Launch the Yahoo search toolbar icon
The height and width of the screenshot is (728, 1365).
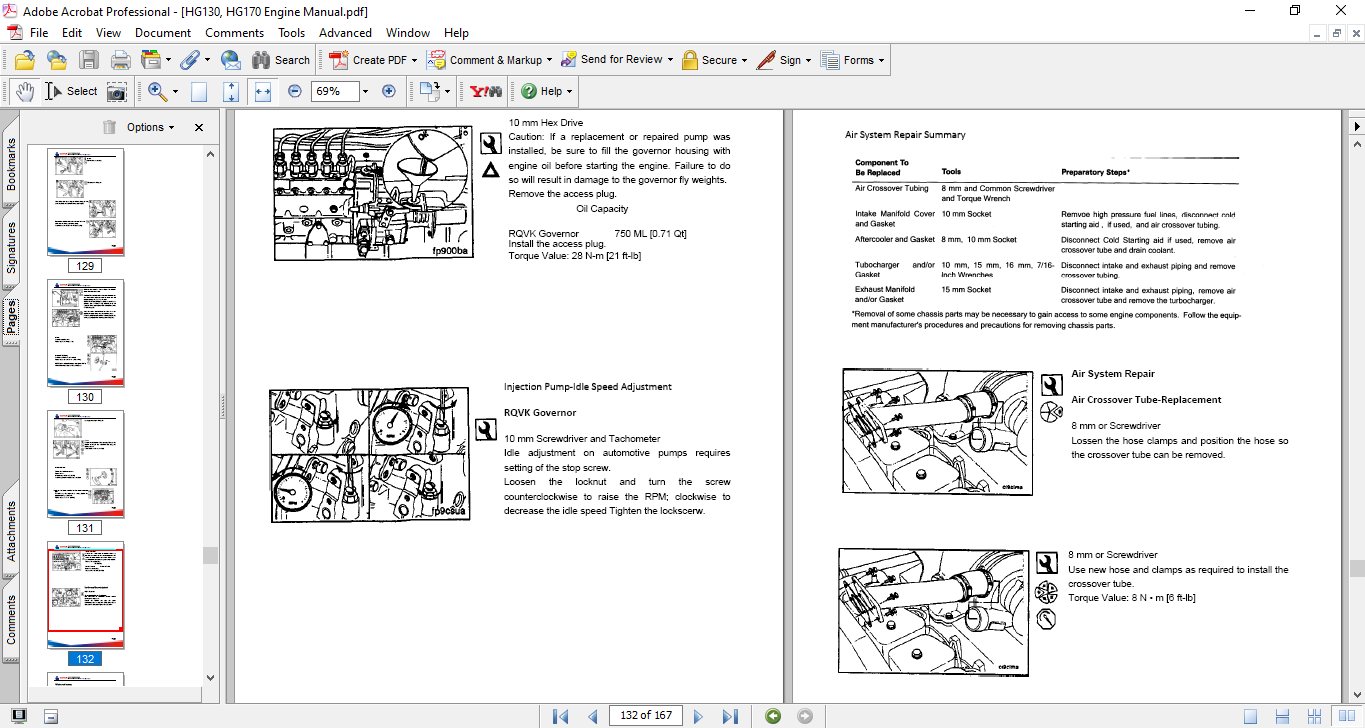484,90
